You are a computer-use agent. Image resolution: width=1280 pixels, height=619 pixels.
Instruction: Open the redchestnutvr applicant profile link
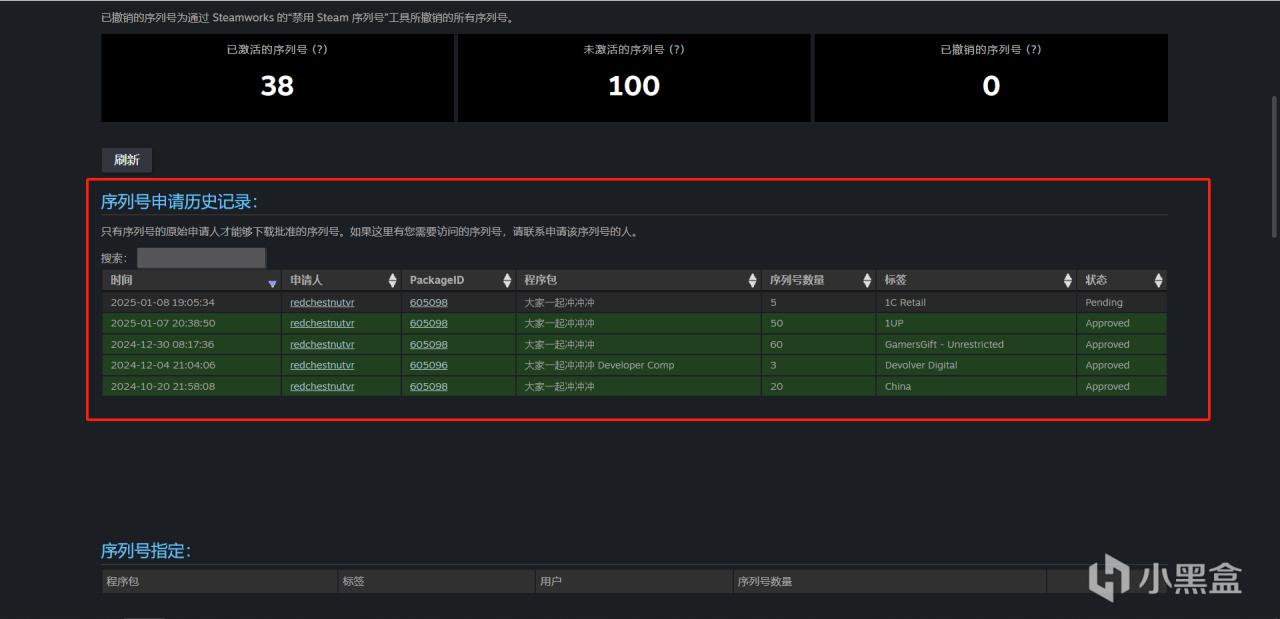pyautogui.click(x=322, y=301)
